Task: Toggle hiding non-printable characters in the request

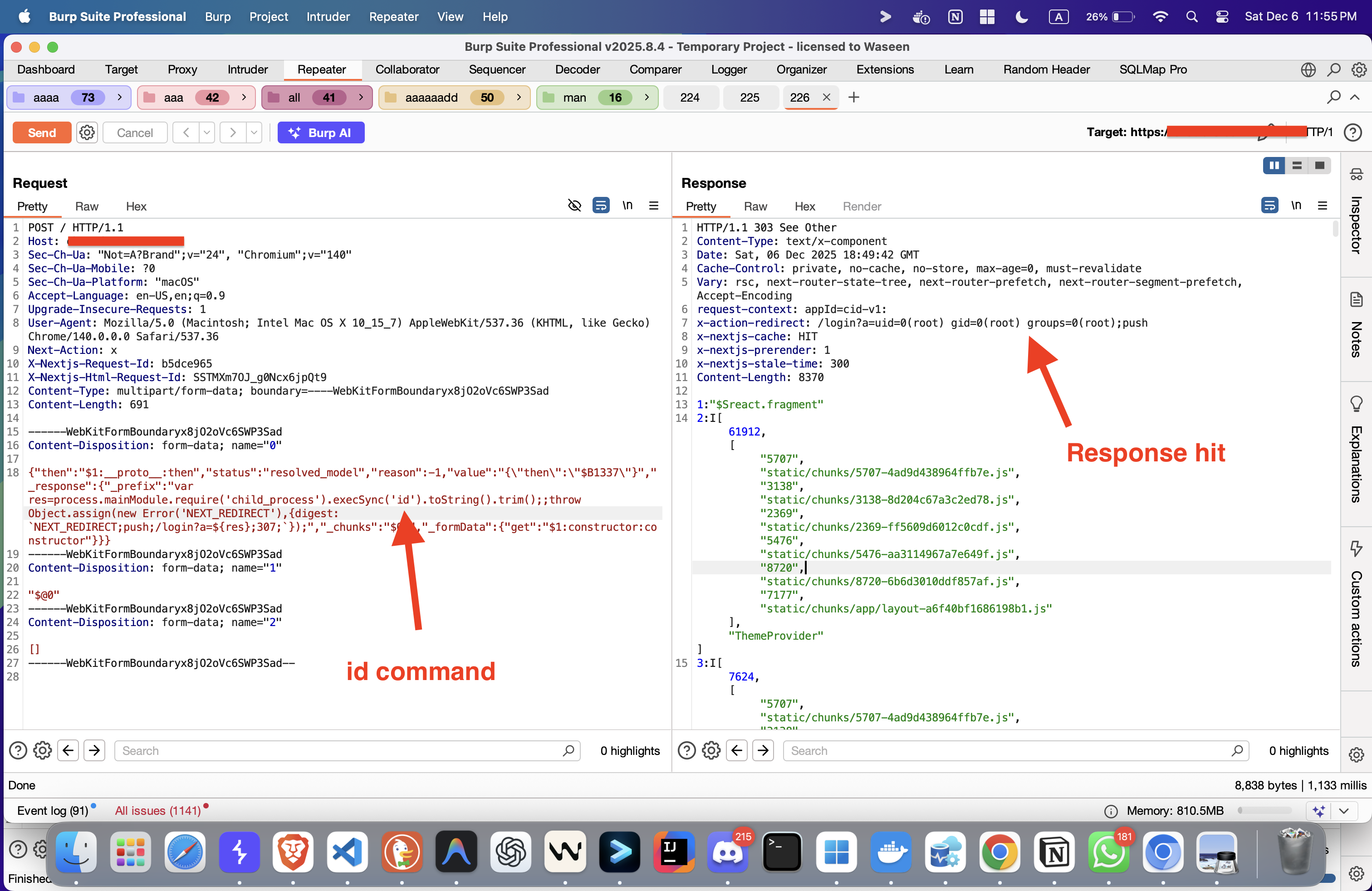Action: tap(574, 206)
